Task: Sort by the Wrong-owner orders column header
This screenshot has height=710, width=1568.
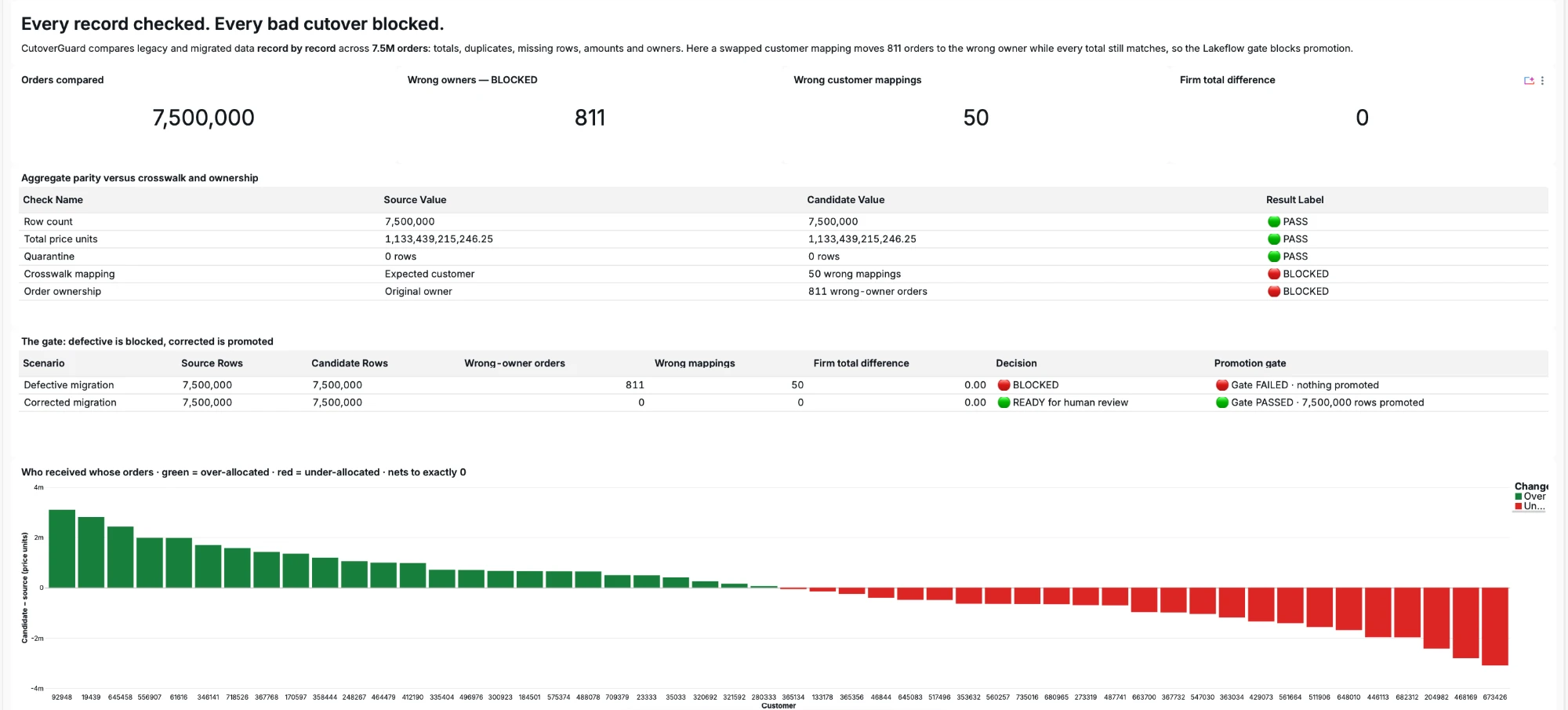Action: [514, 363]
